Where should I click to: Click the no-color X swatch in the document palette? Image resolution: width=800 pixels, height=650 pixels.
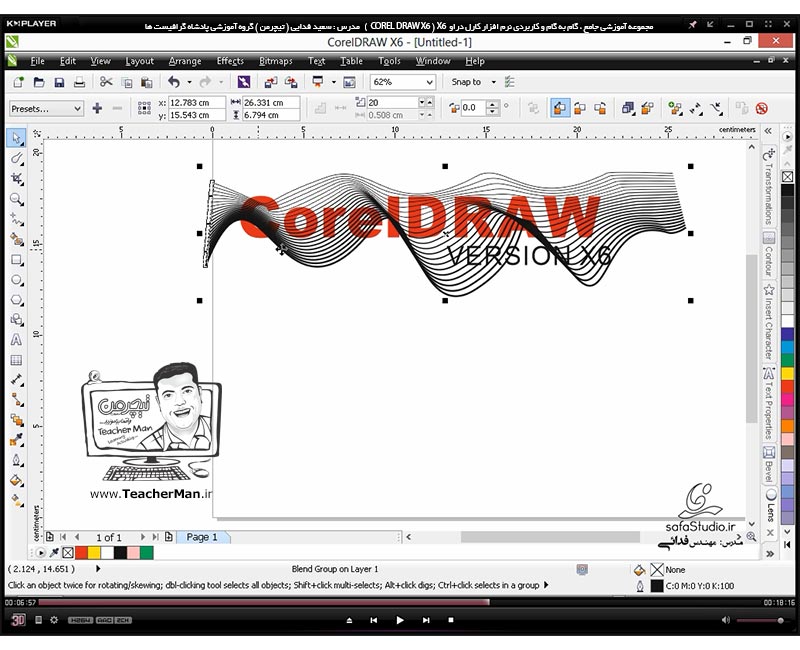68,553
